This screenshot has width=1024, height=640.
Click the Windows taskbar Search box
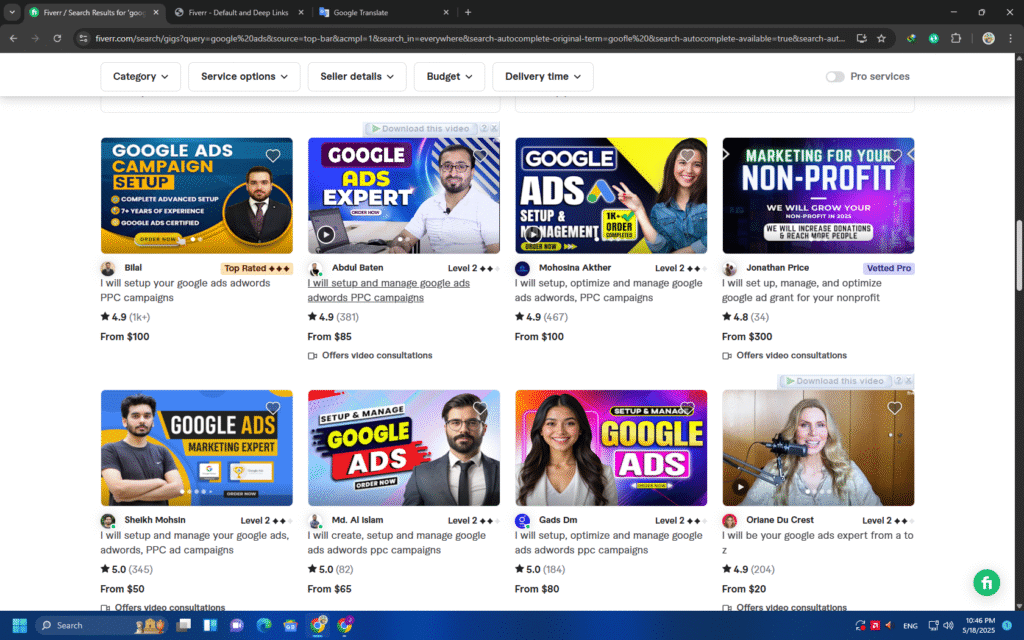point(101,626)
